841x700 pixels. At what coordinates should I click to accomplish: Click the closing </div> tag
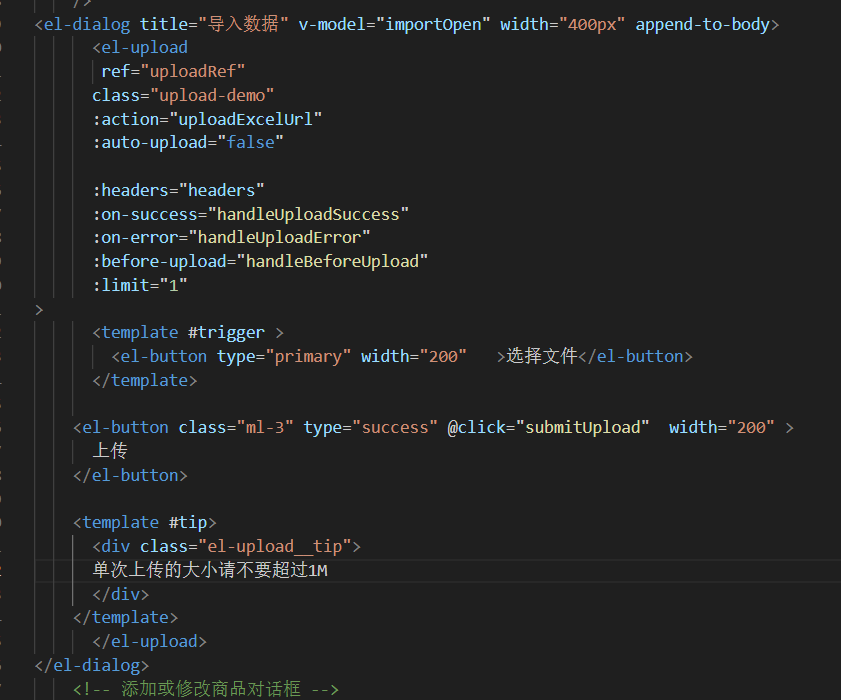pyautogui.click(x=121, y=594)
